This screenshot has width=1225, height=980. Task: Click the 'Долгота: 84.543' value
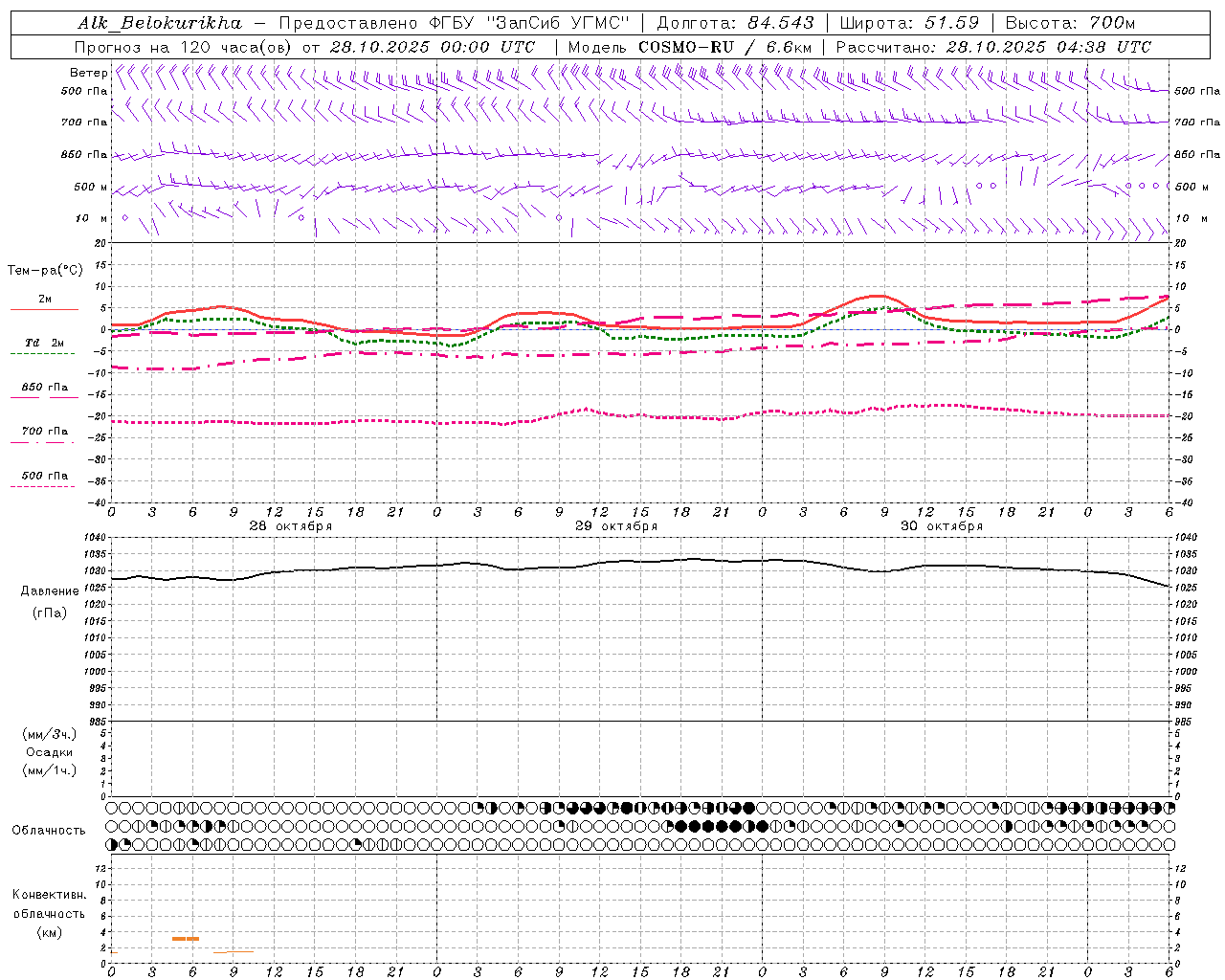pyautogui.click(x=735, y=23)
